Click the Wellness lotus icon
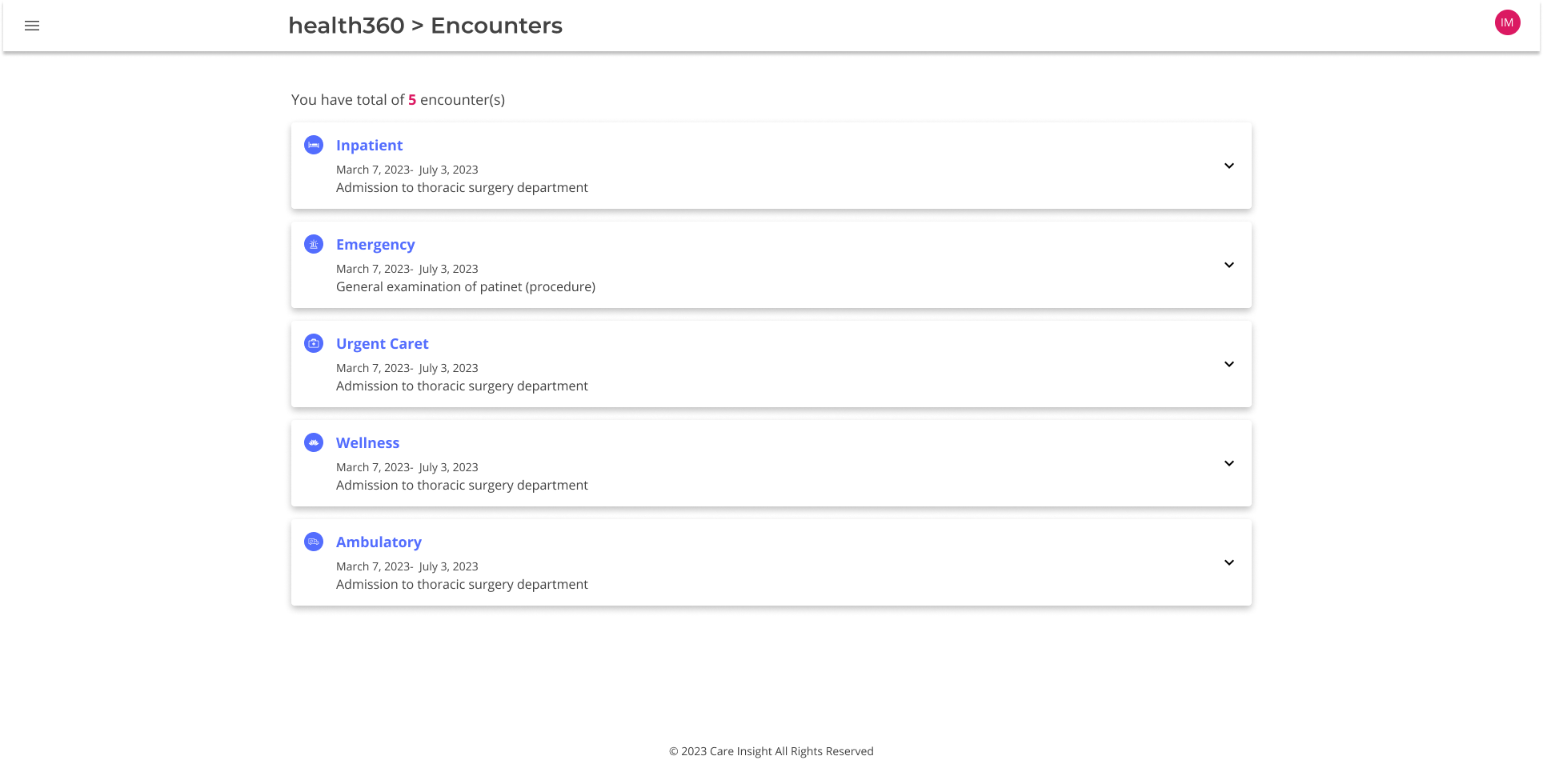Image resolution: width=1543 pixels, height=784 pixels. (314, 442)
